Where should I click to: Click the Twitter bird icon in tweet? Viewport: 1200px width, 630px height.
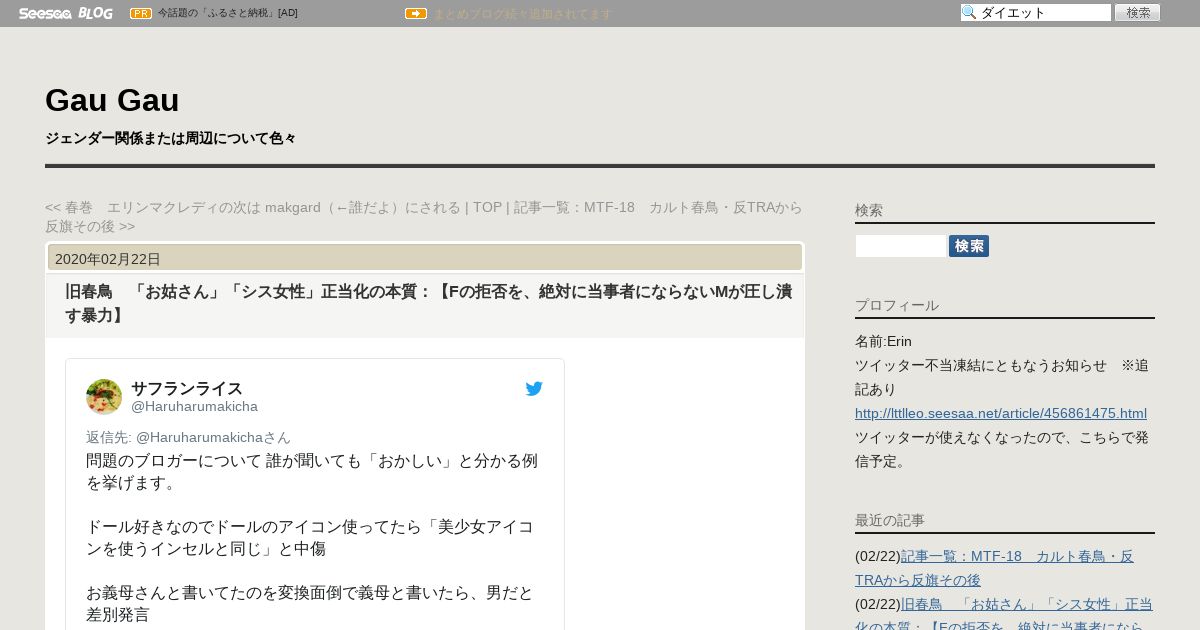534,389
